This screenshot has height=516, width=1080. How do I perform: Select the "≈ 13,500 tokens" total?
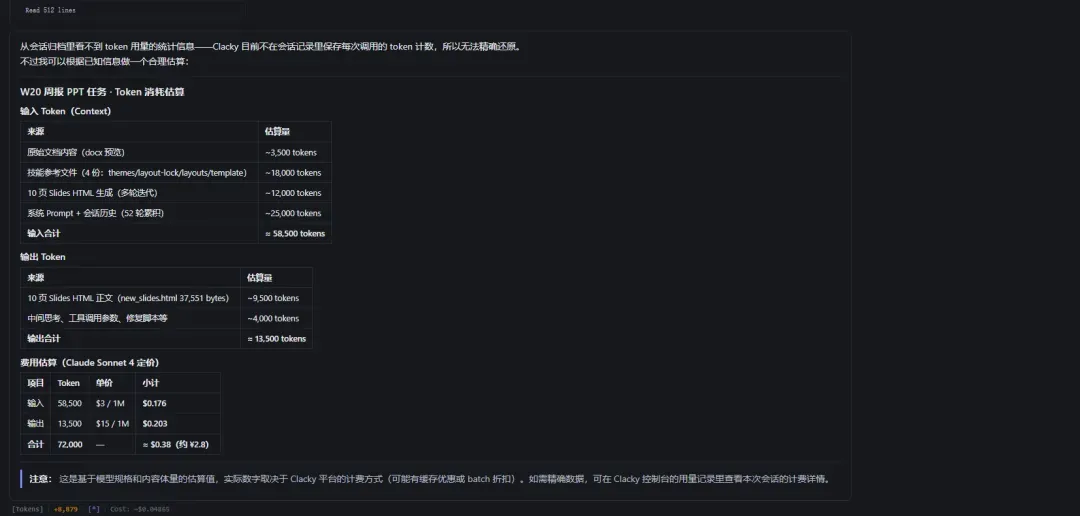(x=276, y=338)
